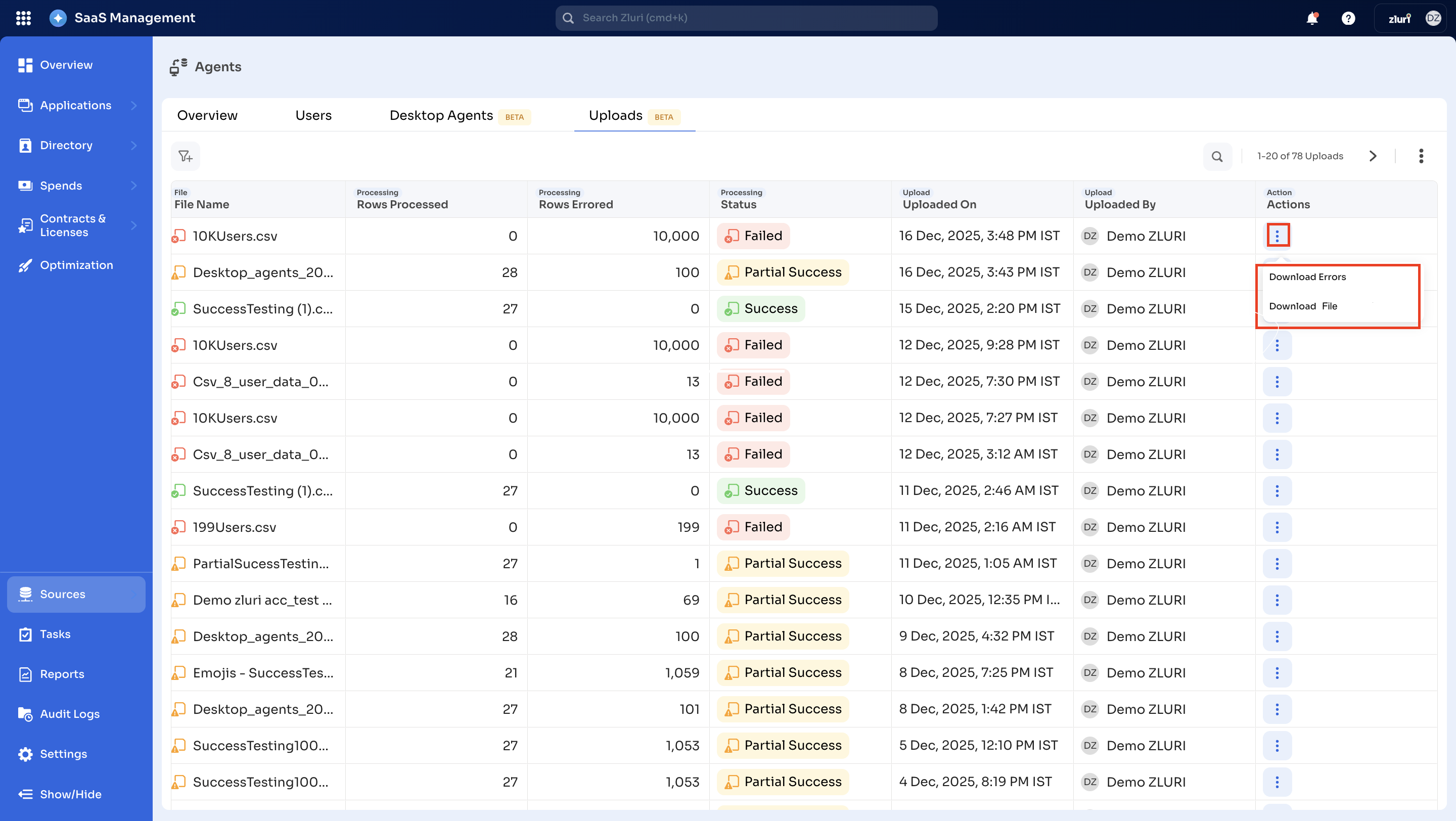Open the Optimization sidebar page
Viewport: 1456px width, 821px height.
[x=76, y=265]
